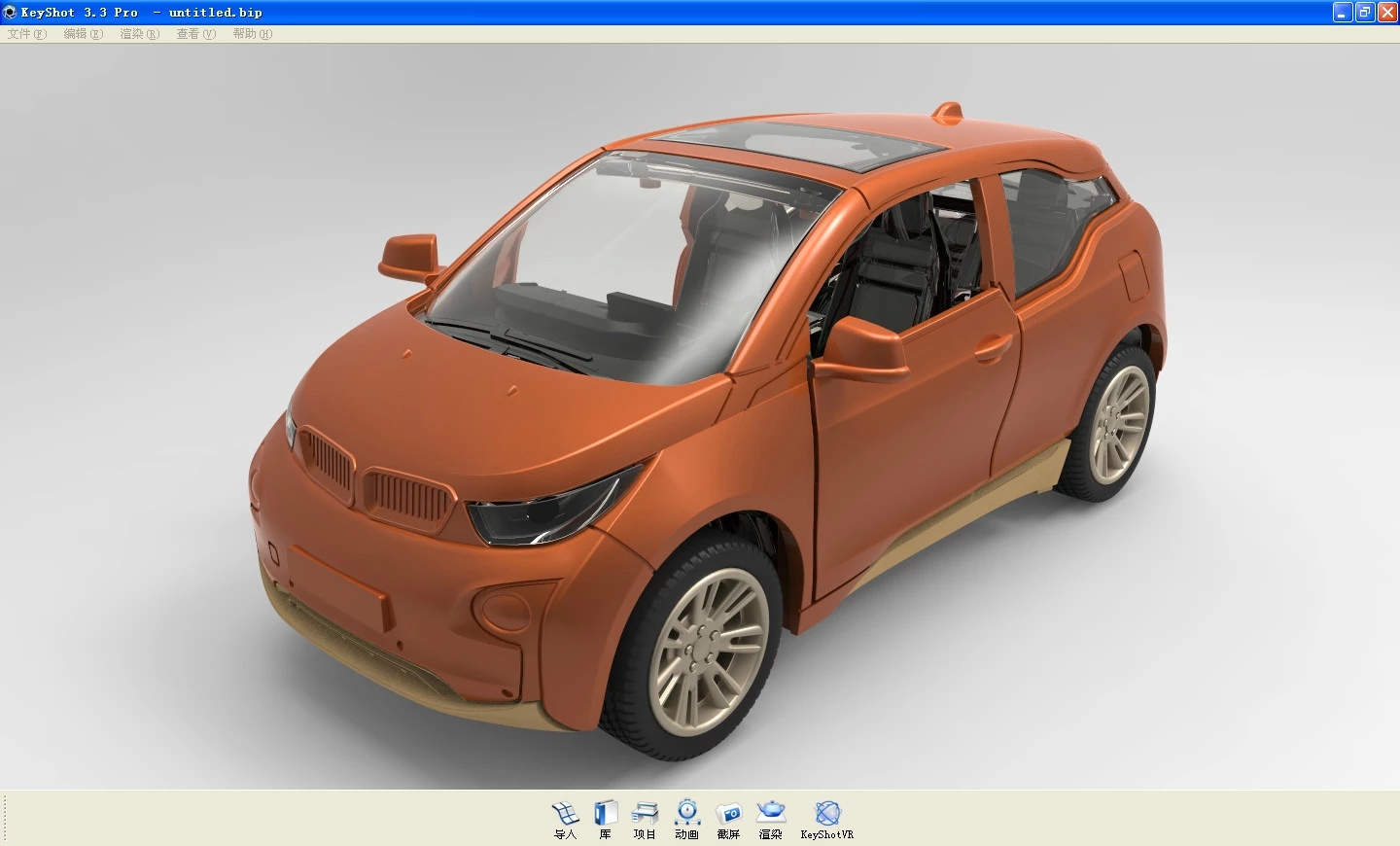Image resolution: width=1400 pixels, height=846 pixels.
Task: Click the car's front windshield
Action: click(x=622, y=263)
